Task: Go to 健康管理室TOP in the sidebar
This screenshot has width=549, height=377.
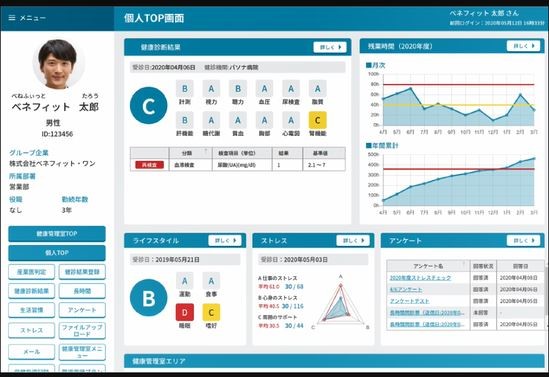Action: coord(57,234)
